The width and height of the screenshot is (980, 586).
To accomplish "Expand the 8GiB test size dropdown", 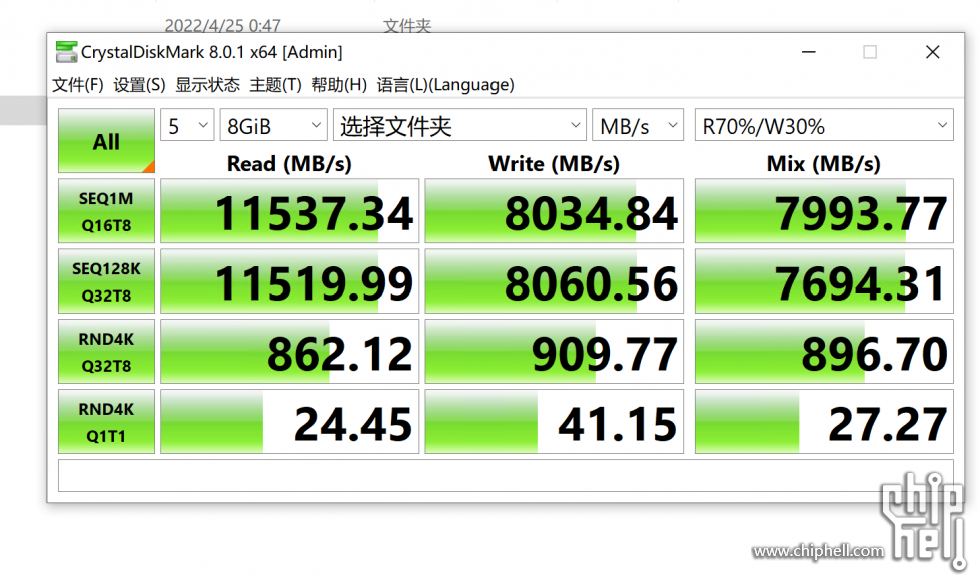I will point(274,126).
